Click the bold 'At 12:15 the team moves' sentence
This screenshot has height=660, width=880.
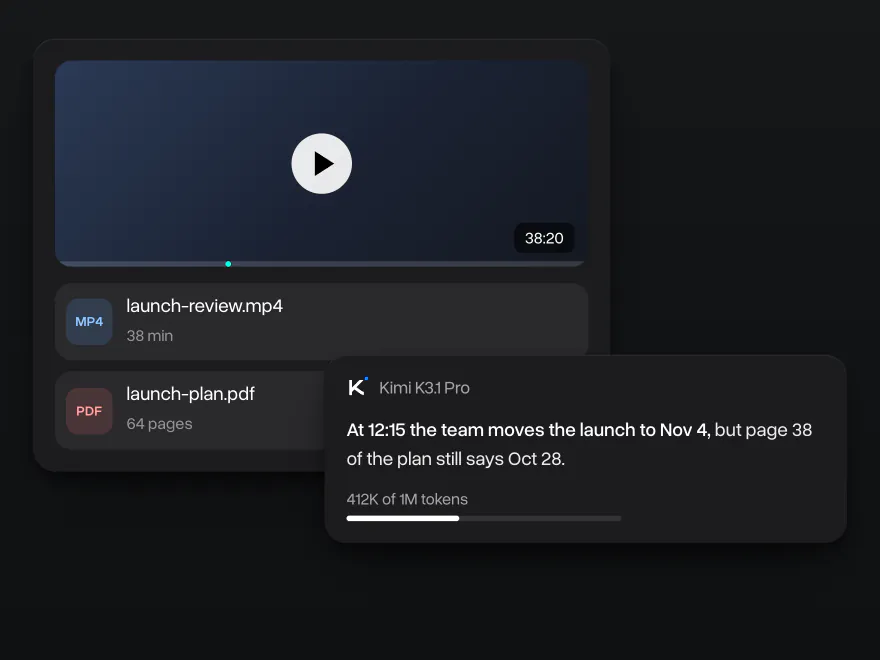click(528, 430)
